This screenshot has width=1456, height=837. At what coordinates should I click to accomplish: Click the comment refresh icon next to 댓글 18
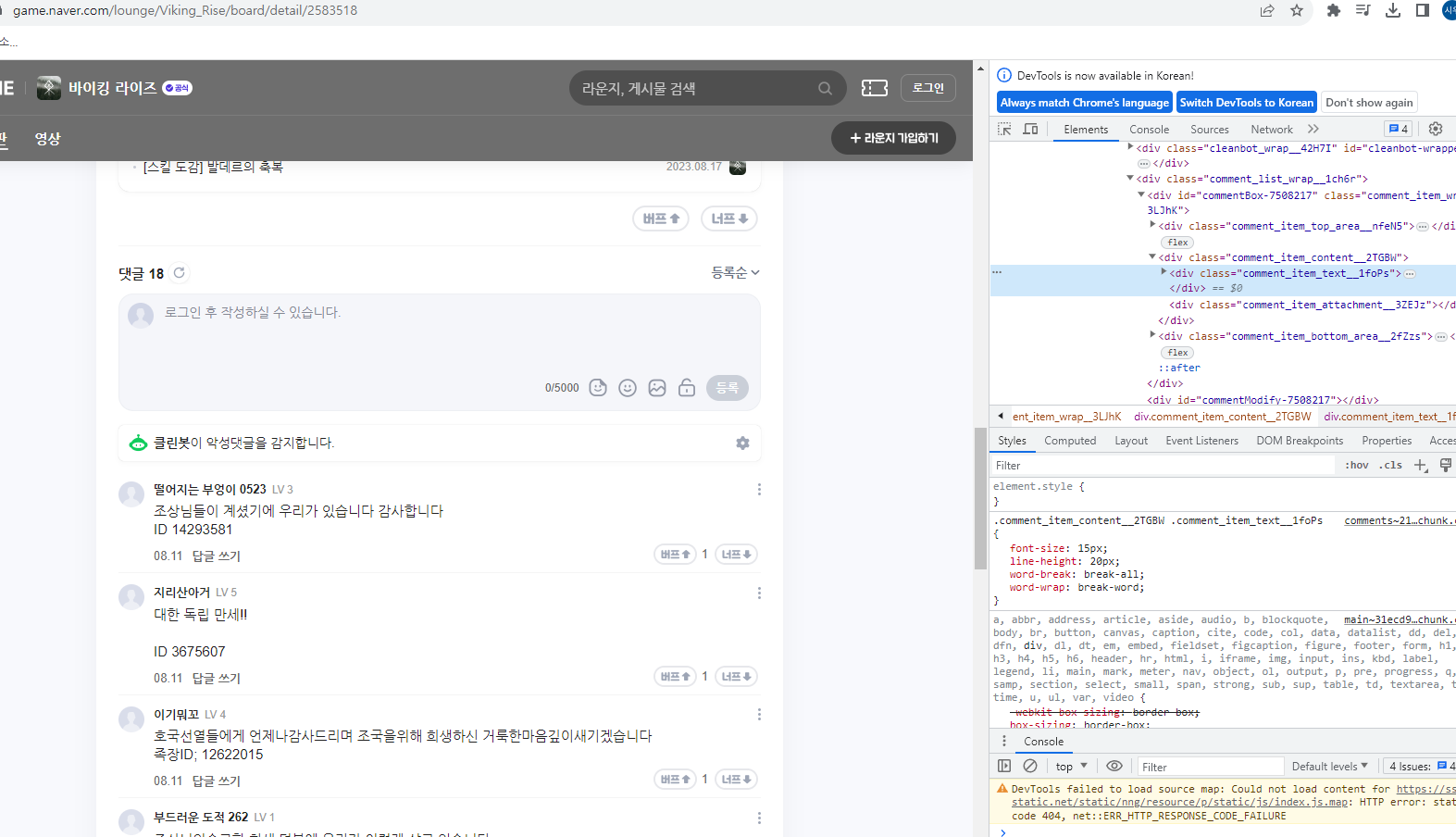tap(180, 273)
